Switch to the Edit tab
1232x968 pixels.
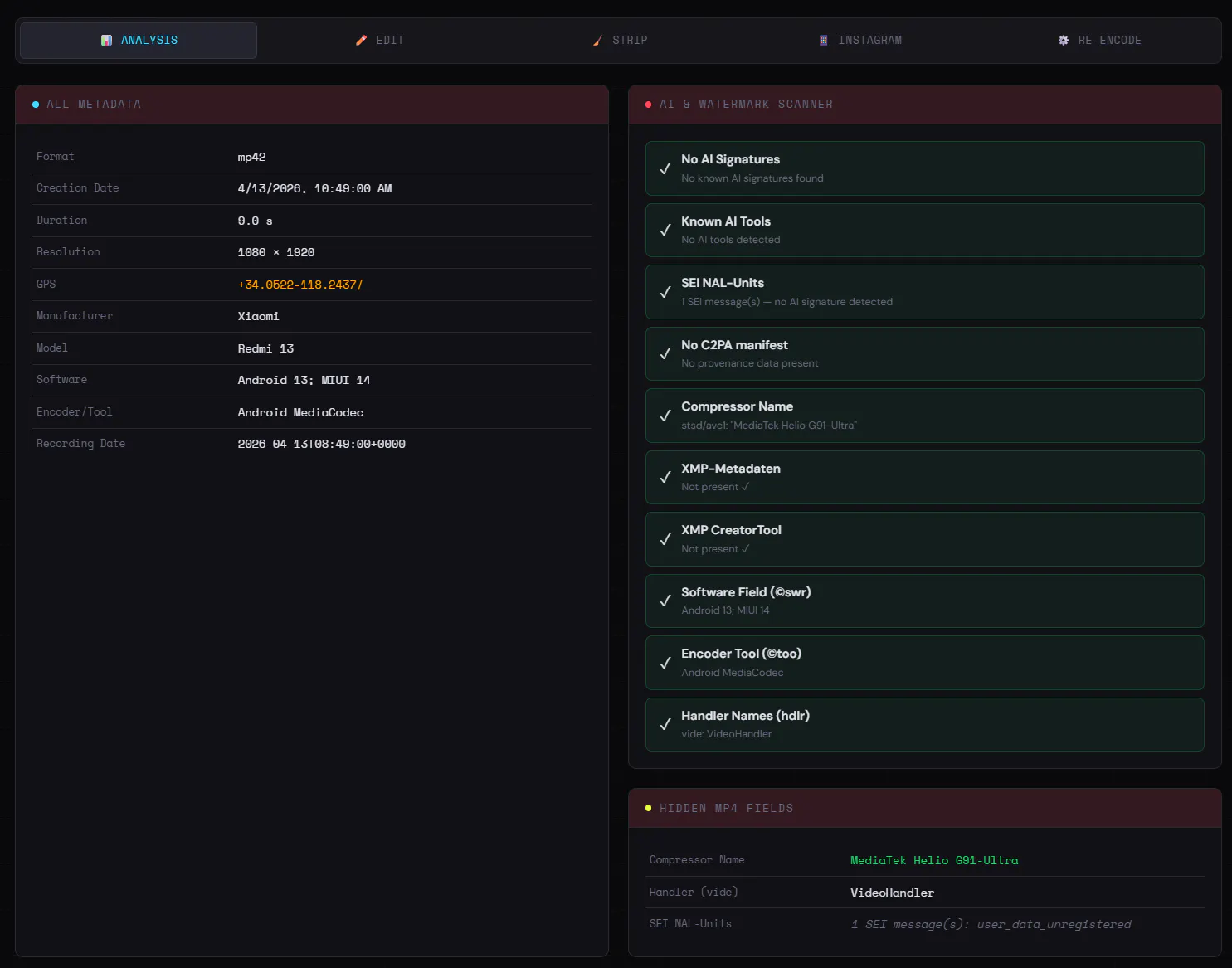point(379,41)
